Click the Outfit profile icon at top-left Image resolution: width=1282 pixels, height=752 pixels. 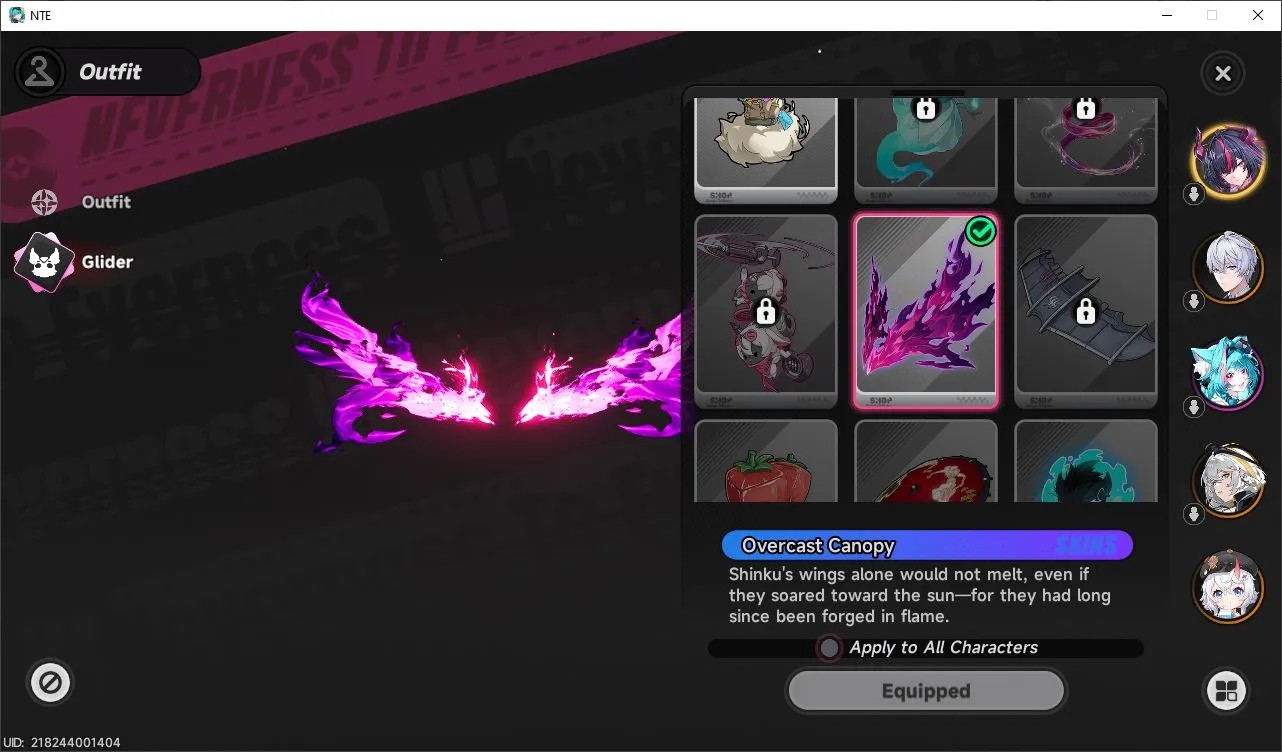40,72
